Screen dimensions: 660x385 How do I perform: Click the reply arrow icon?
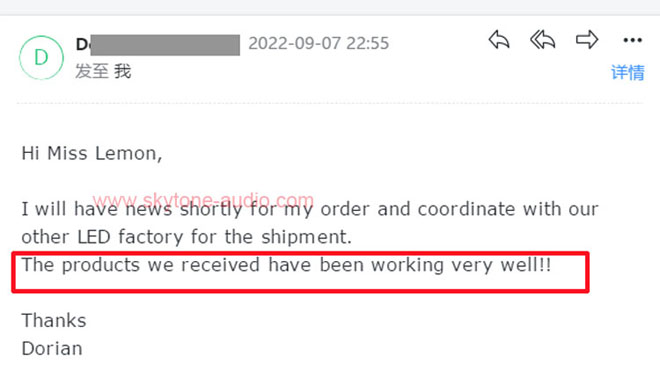coord(499,40)
